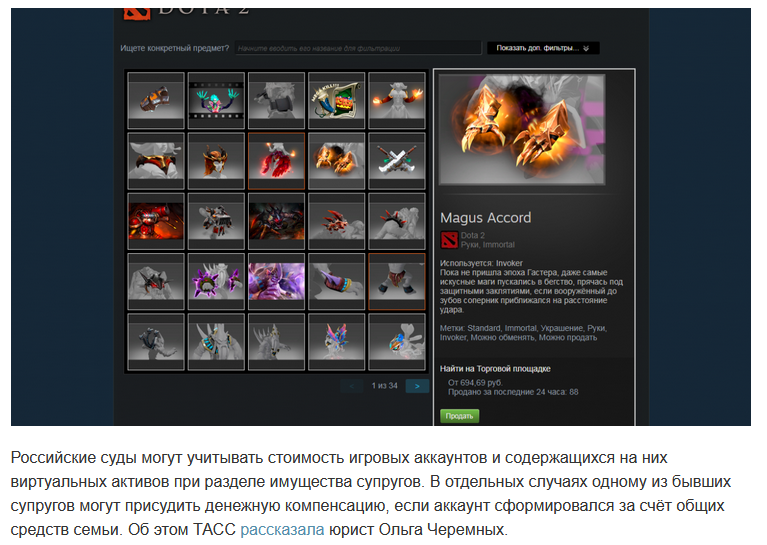Click the 1 из 34 page indicator
The height and width of the screenshot is (545, 767).
pyautogui.click(x=384, y=386)
